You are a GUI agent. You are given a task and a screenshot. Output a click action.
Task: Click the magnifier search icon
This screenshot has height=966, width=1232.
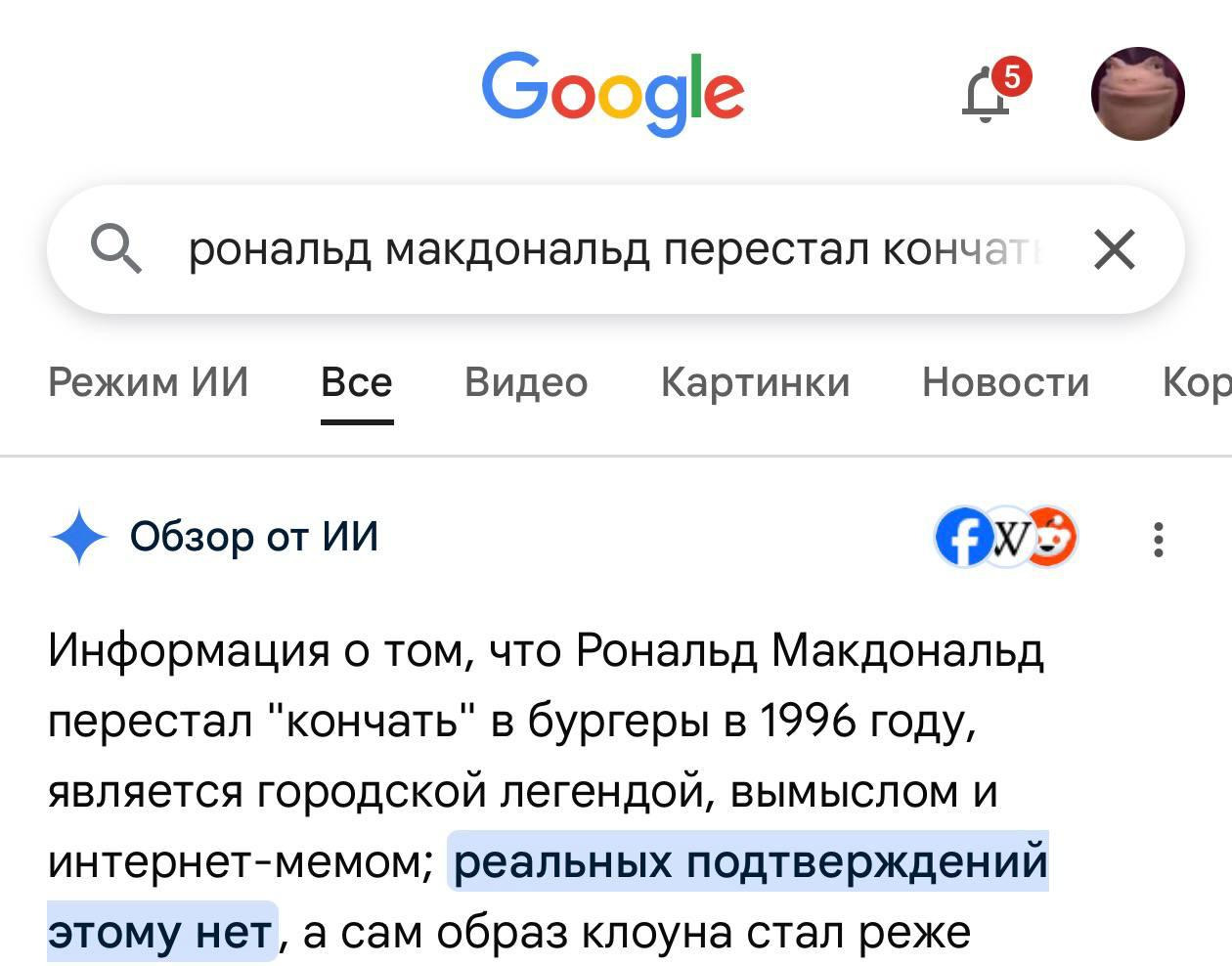pyautogui.click(x=116, y=249)
